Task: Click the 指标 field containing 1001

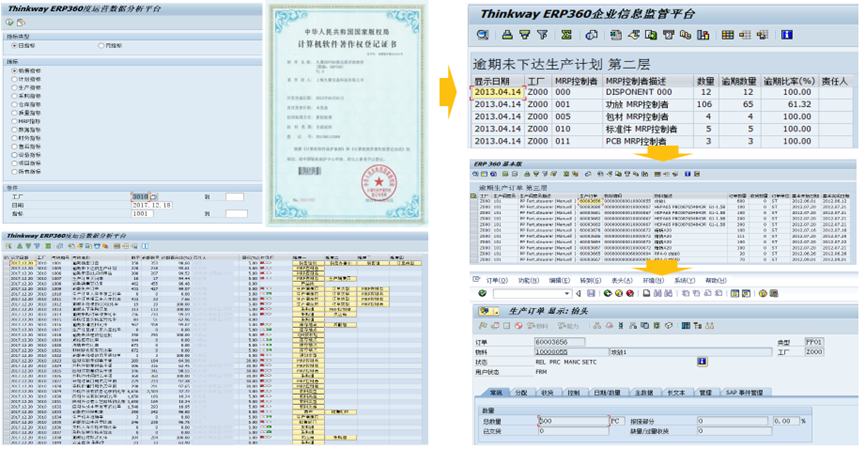Action: point(142,213)
